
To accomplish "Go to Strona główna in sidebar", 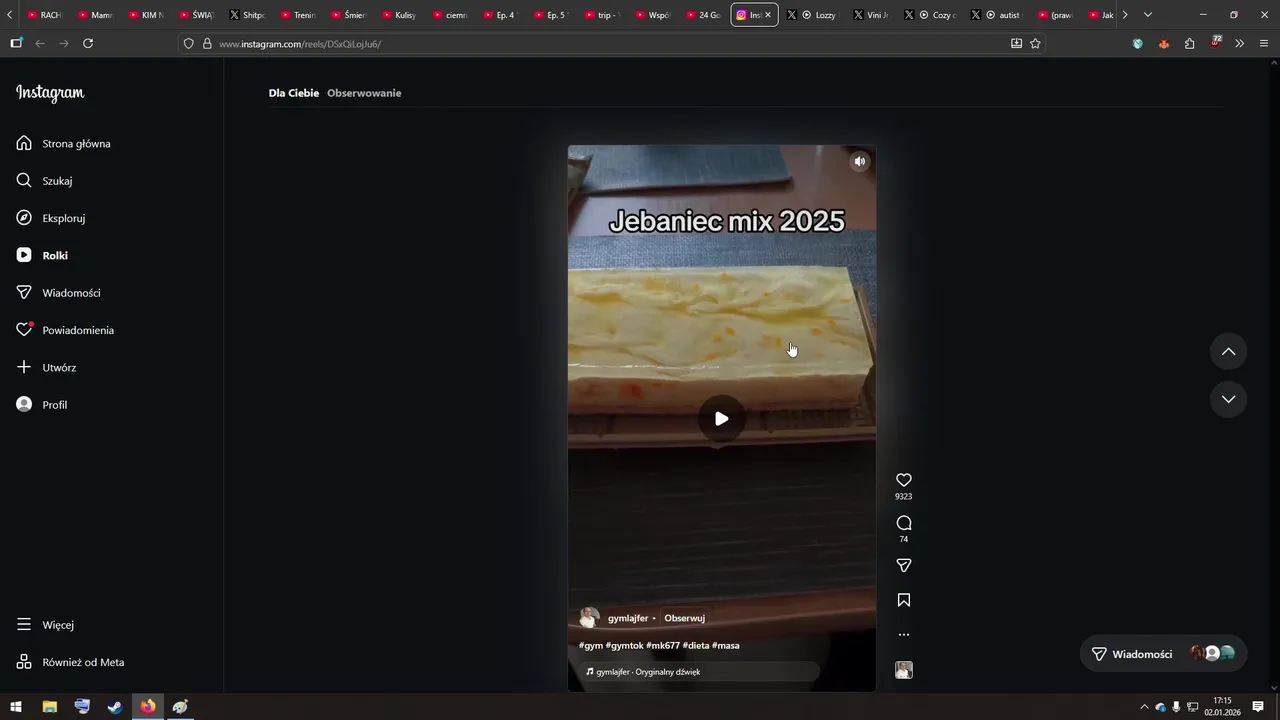I will coord(63,143).
